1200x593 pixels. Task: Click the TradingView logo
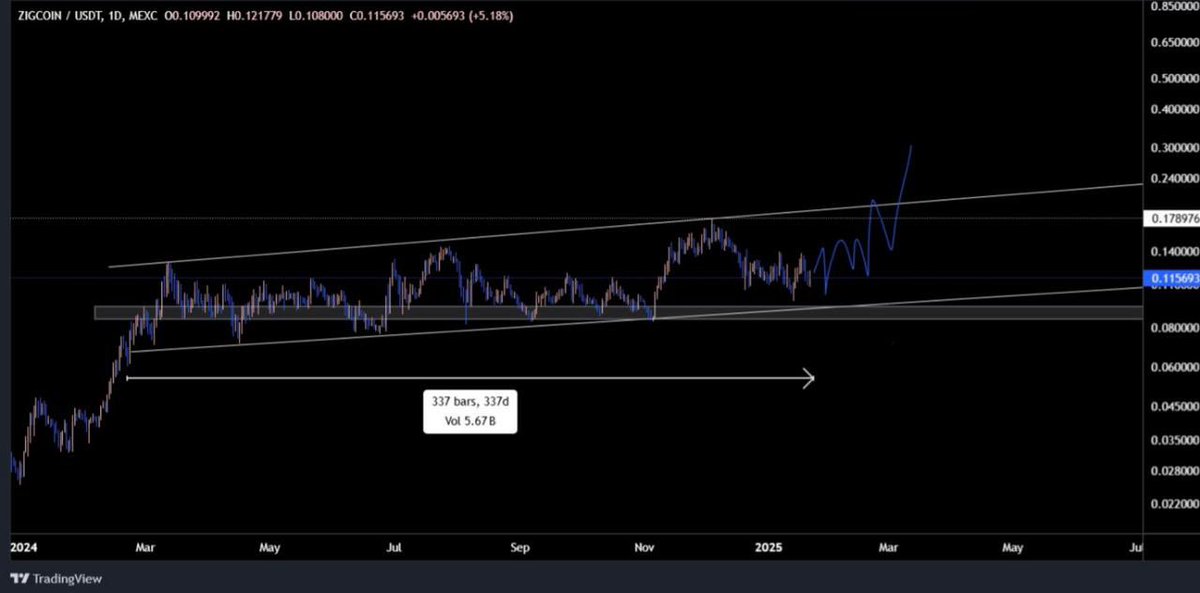[x=56, y=578]
